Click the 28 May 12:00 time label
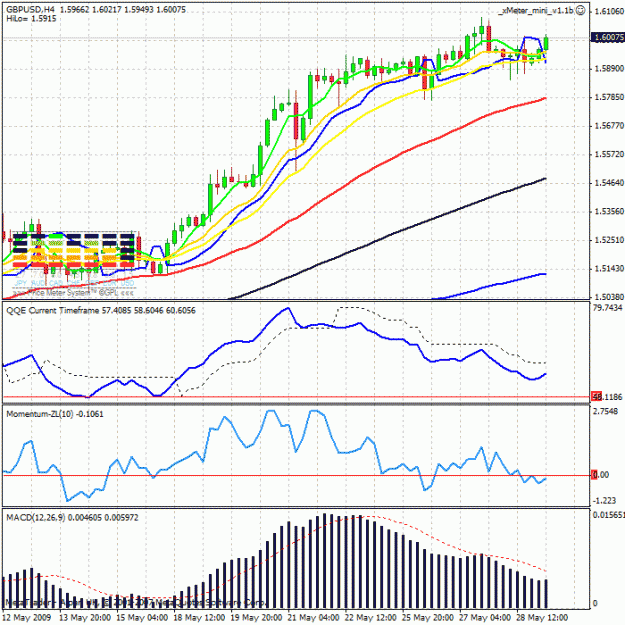The width and height of the screenshot is (625, 625). click(542, 617)
